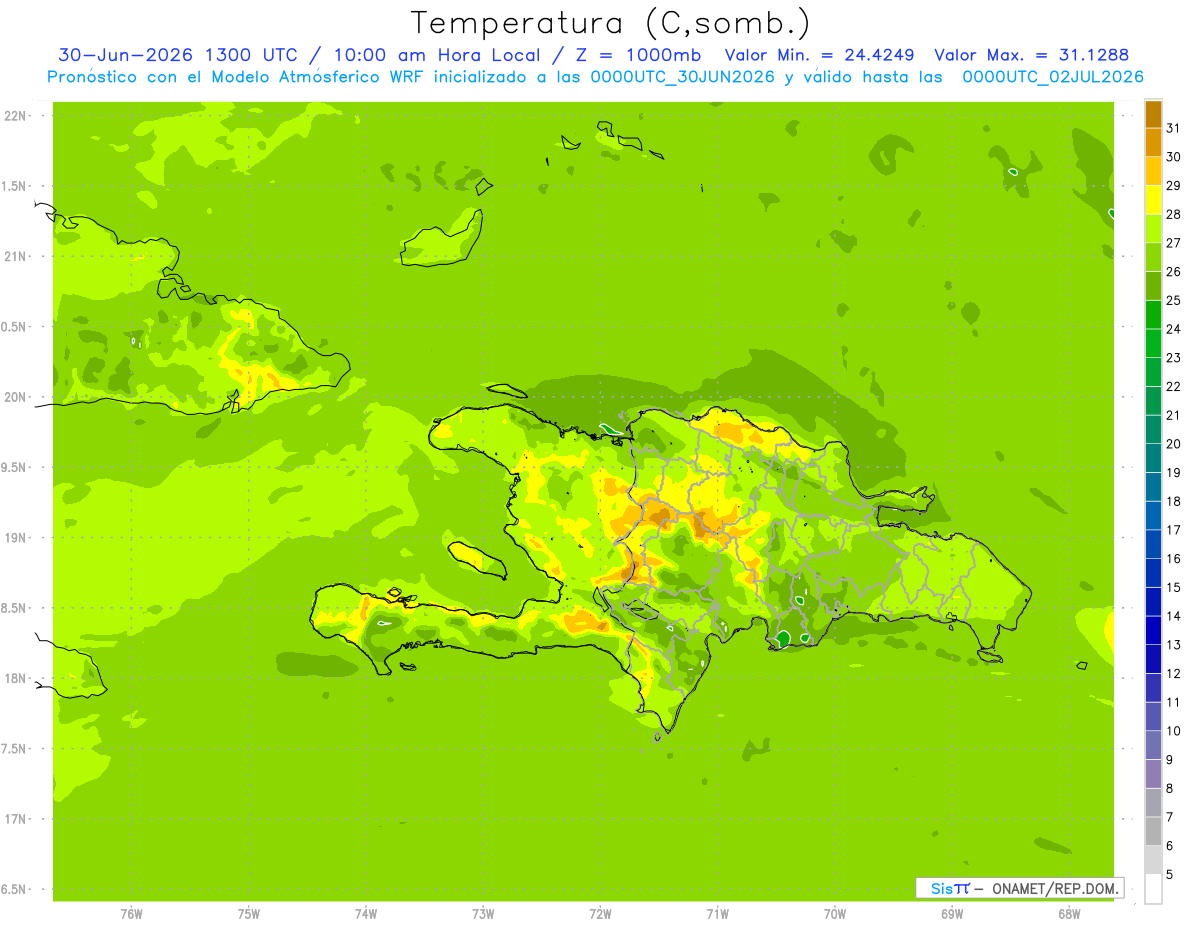
Task: Click the orange legend swatch between 30 and 31
Action: (1153, 143)
